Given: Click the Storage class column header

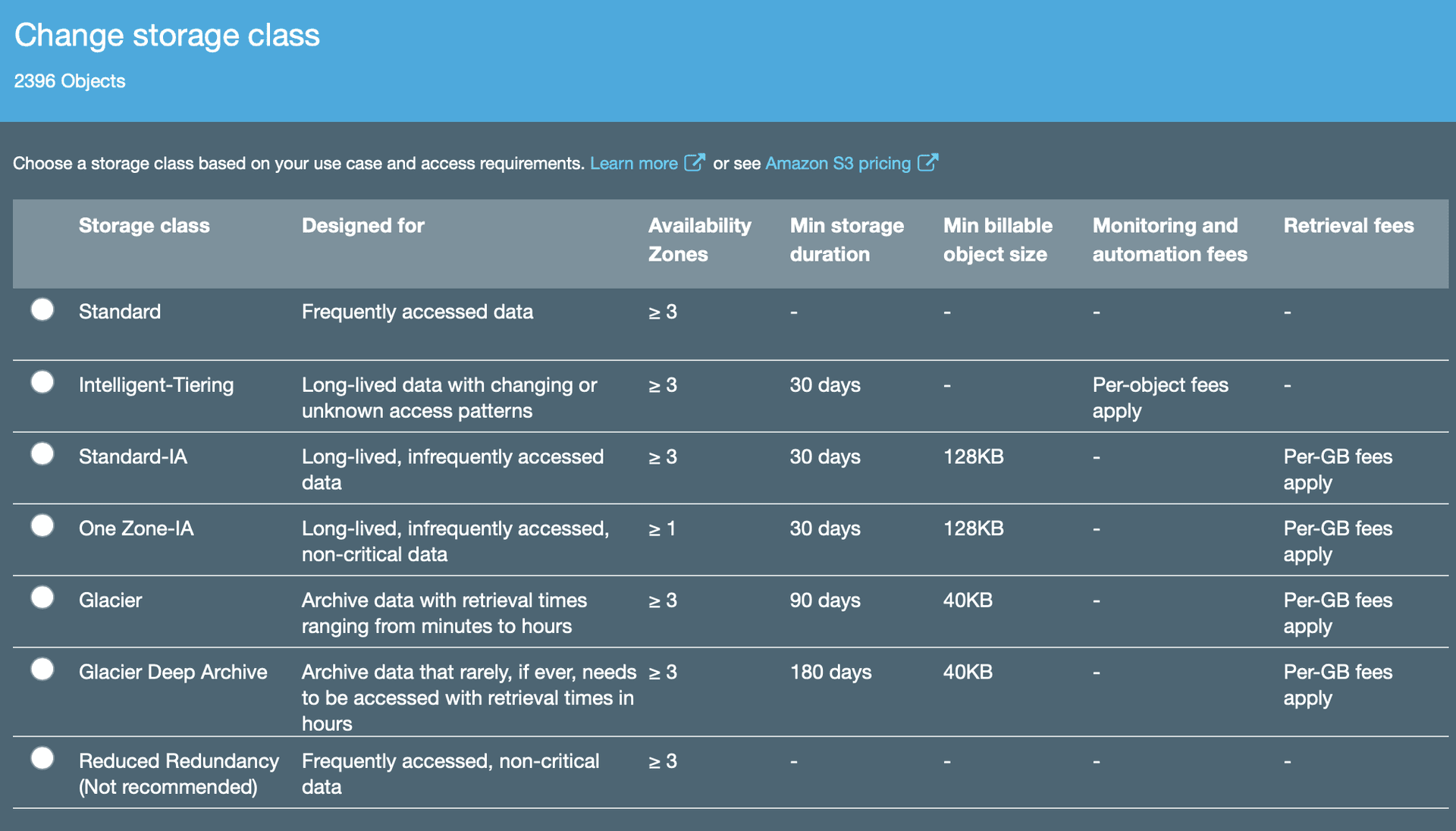Looking at the screenshot, I should pos(144,226).
